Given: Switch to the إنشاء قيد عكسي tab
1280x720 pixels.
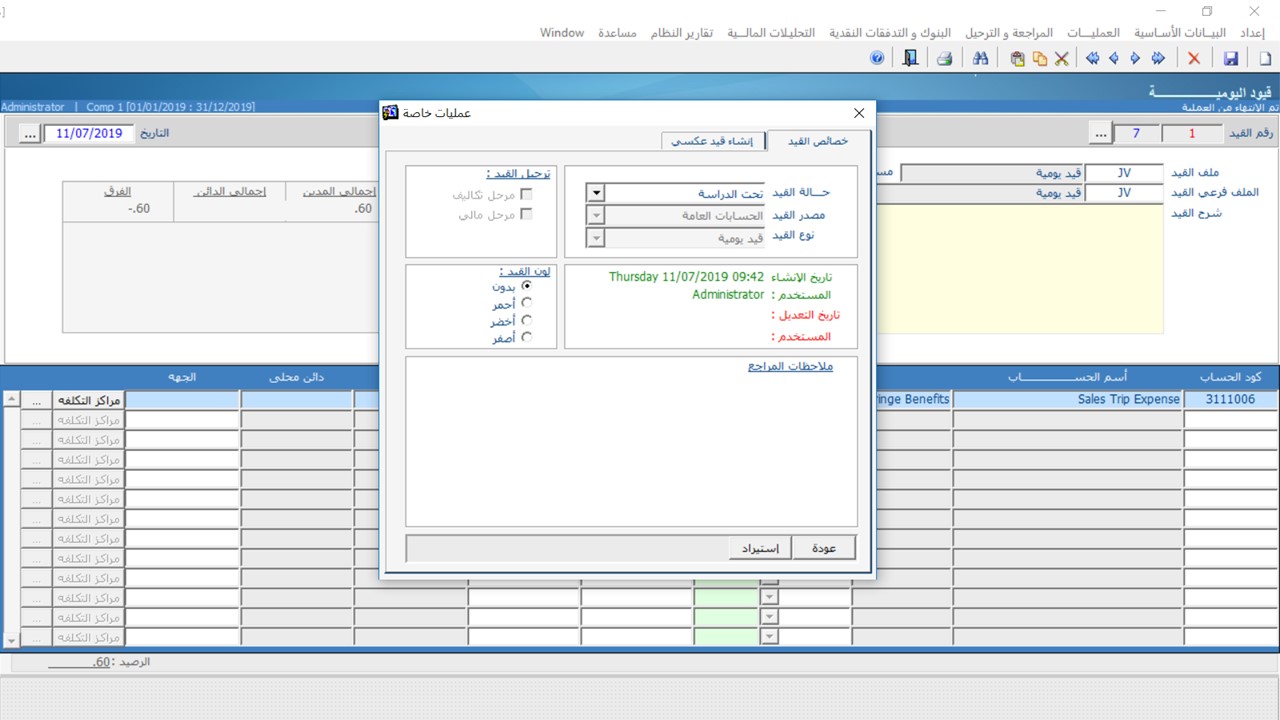Looking at the screenshot, I should (714, 141).
